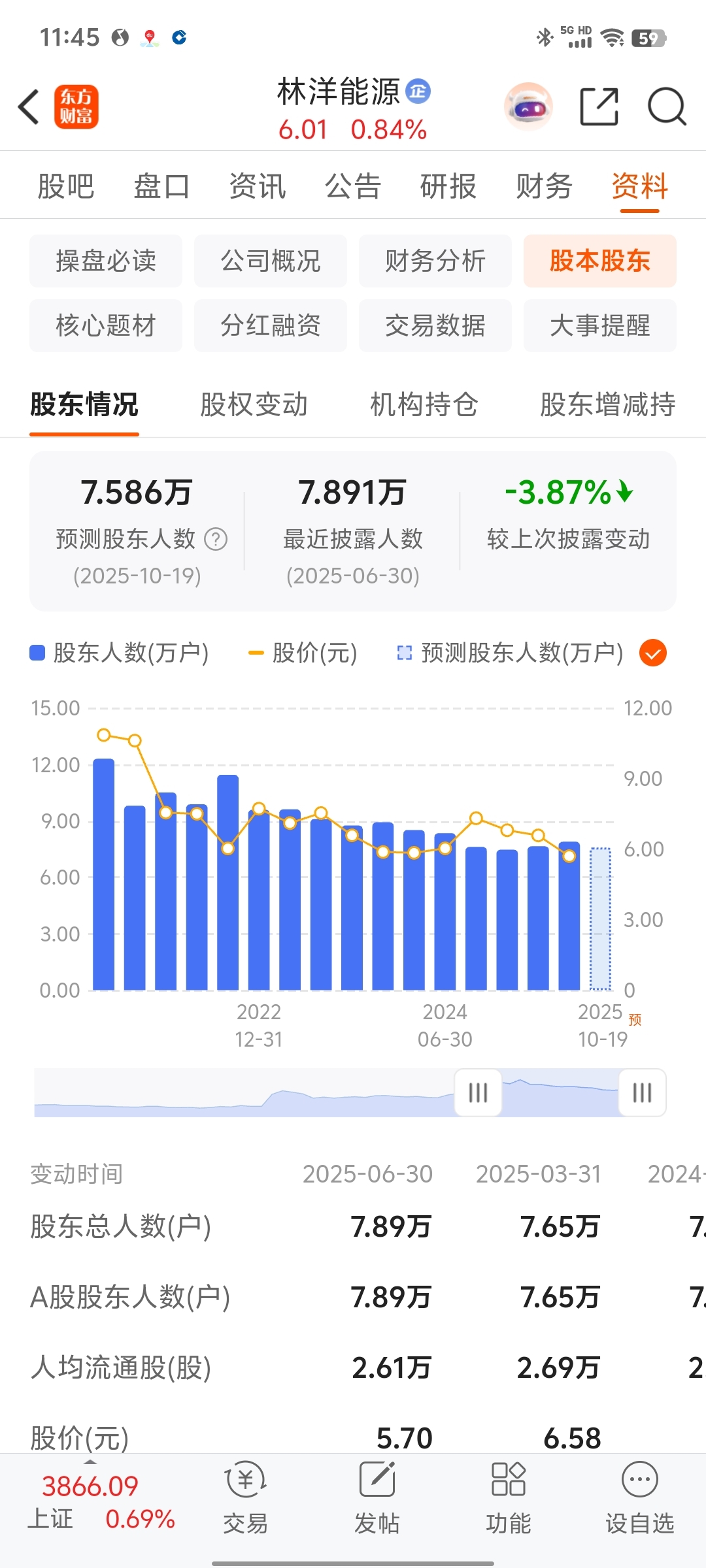706x1568 pixels.
Task: Tap the help icon next to 预测股东人数
Action: tap(216, 540)
